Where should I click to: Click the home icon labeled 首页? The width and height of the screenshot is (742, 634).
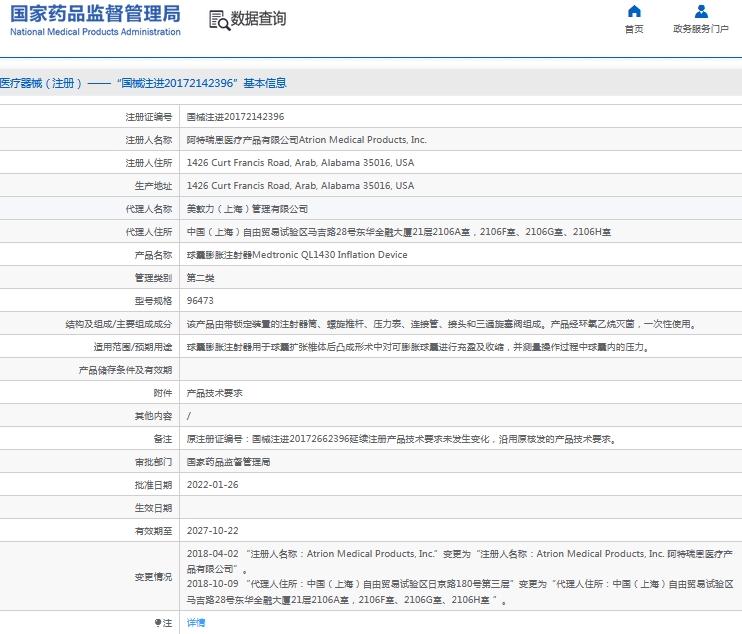coord(634,11)
